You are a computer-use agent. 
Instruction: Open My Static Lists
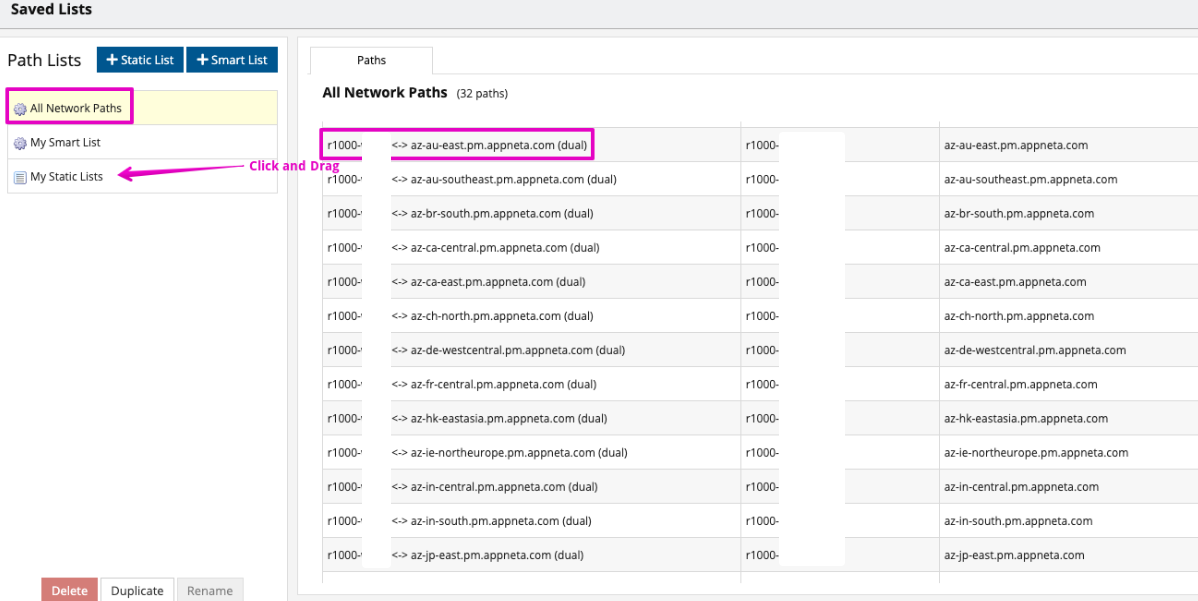[x=66, y=177]
